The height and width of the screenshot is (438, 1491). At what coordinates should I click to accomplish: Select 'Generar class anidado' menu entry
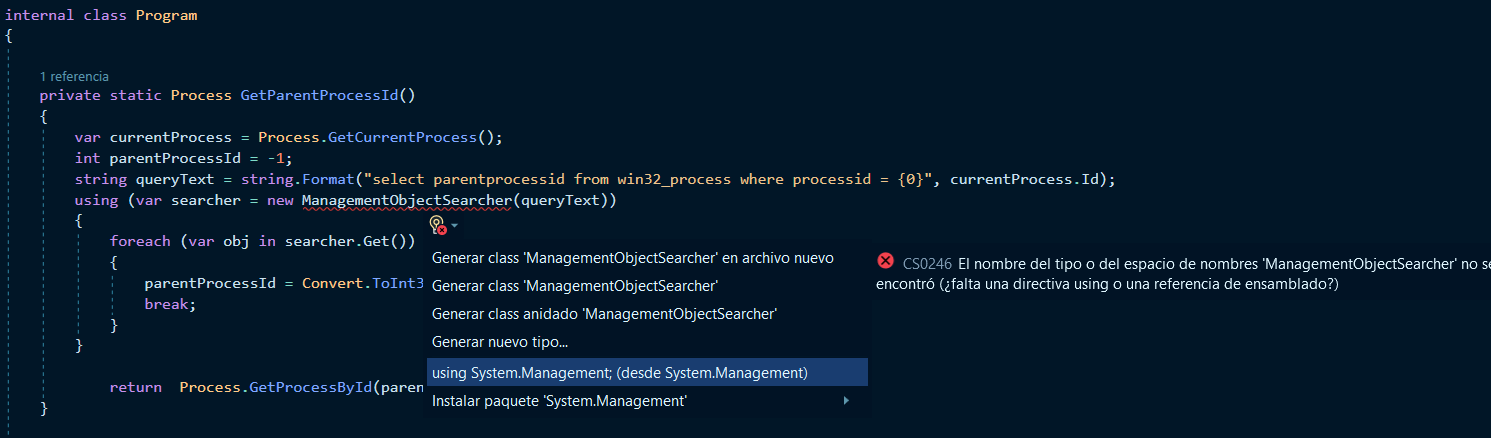pos(604,314)
